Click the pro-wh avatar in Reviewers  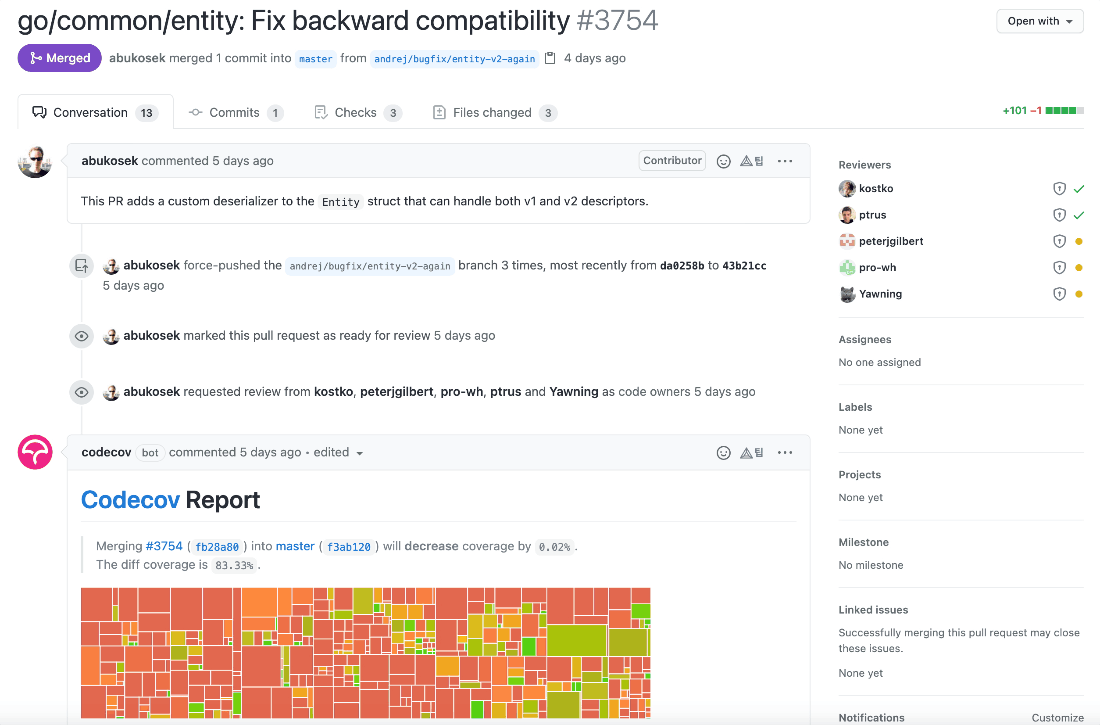coord(847,268)
